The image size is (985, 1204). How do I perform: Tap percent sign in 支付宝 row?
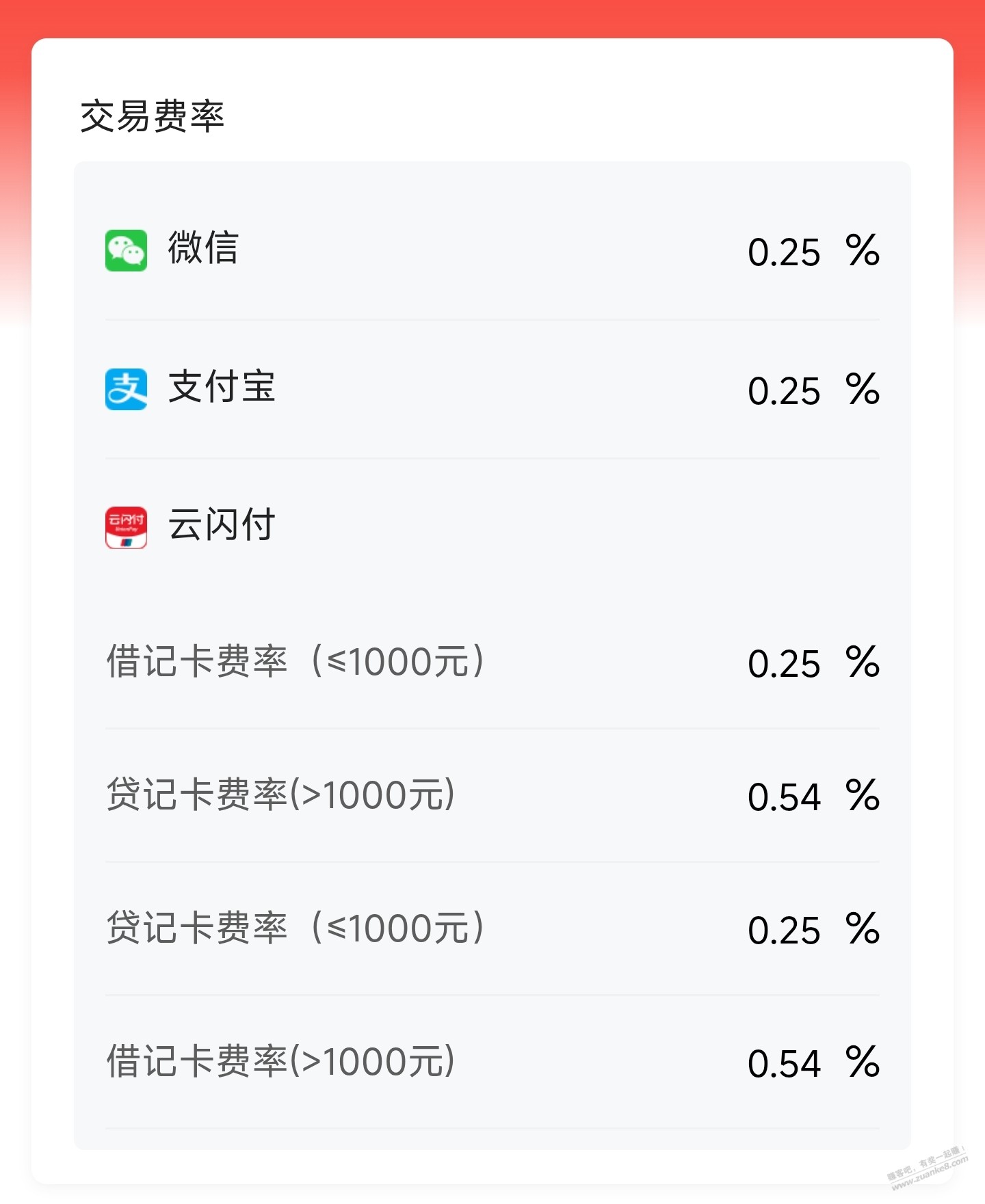pos(863,389)
